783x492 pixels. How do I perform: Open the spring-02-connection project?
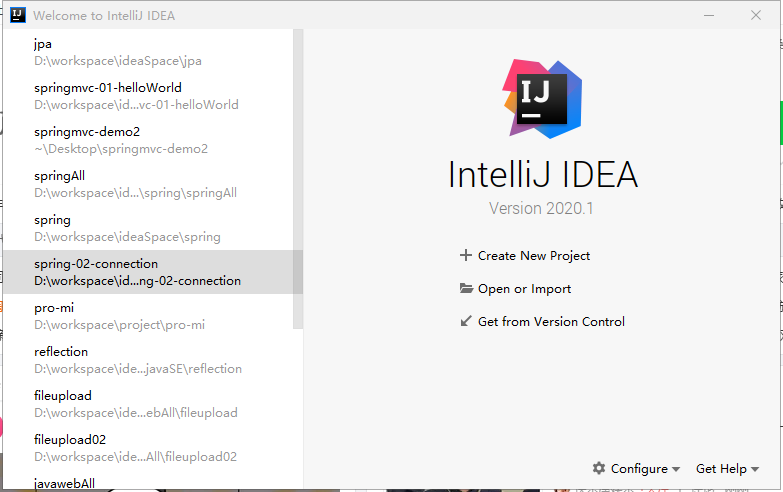148,272
